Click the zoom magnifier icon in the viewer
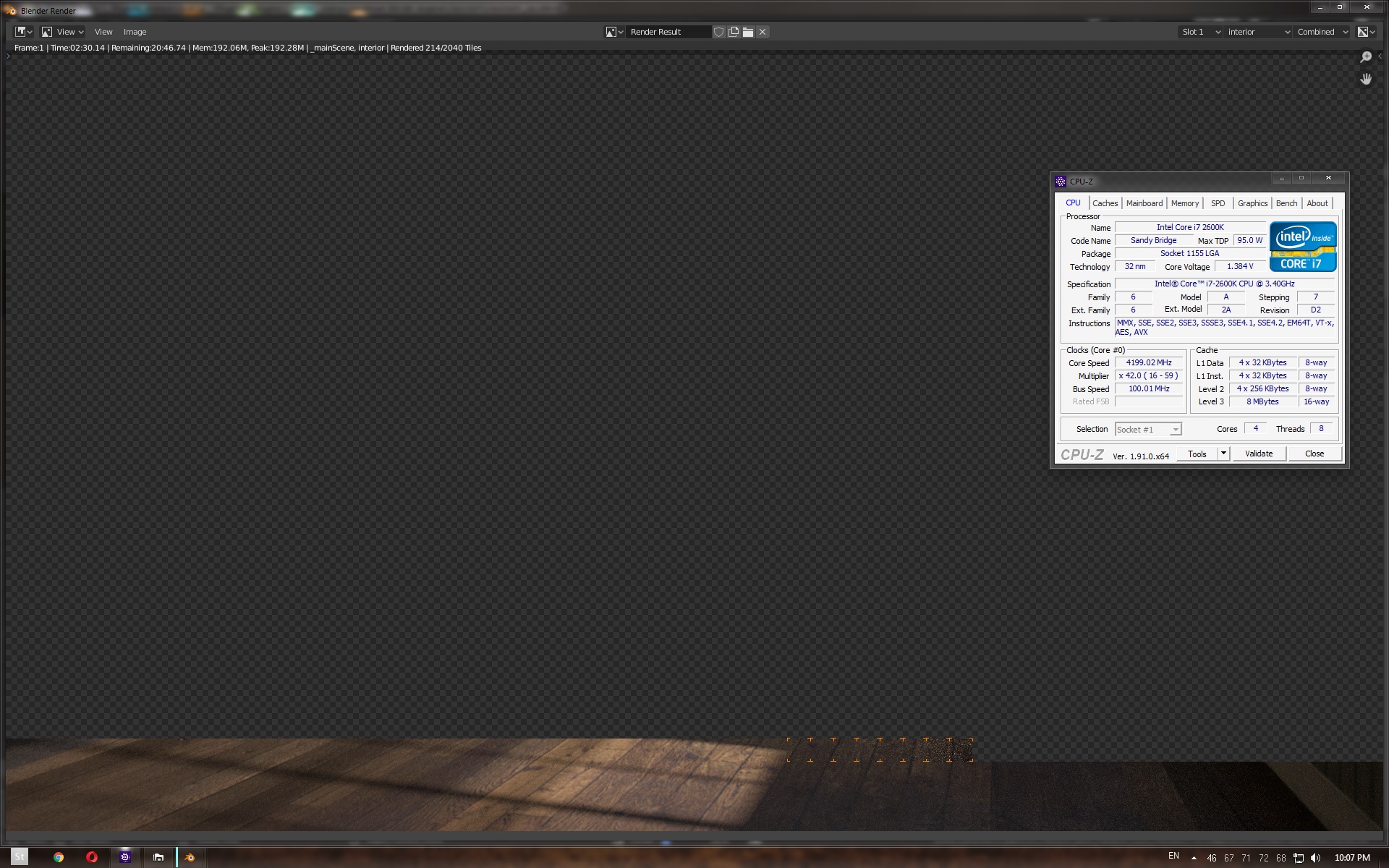Image resolution: width=1389 pixels, height=868 pixels. pos(1366,57)
